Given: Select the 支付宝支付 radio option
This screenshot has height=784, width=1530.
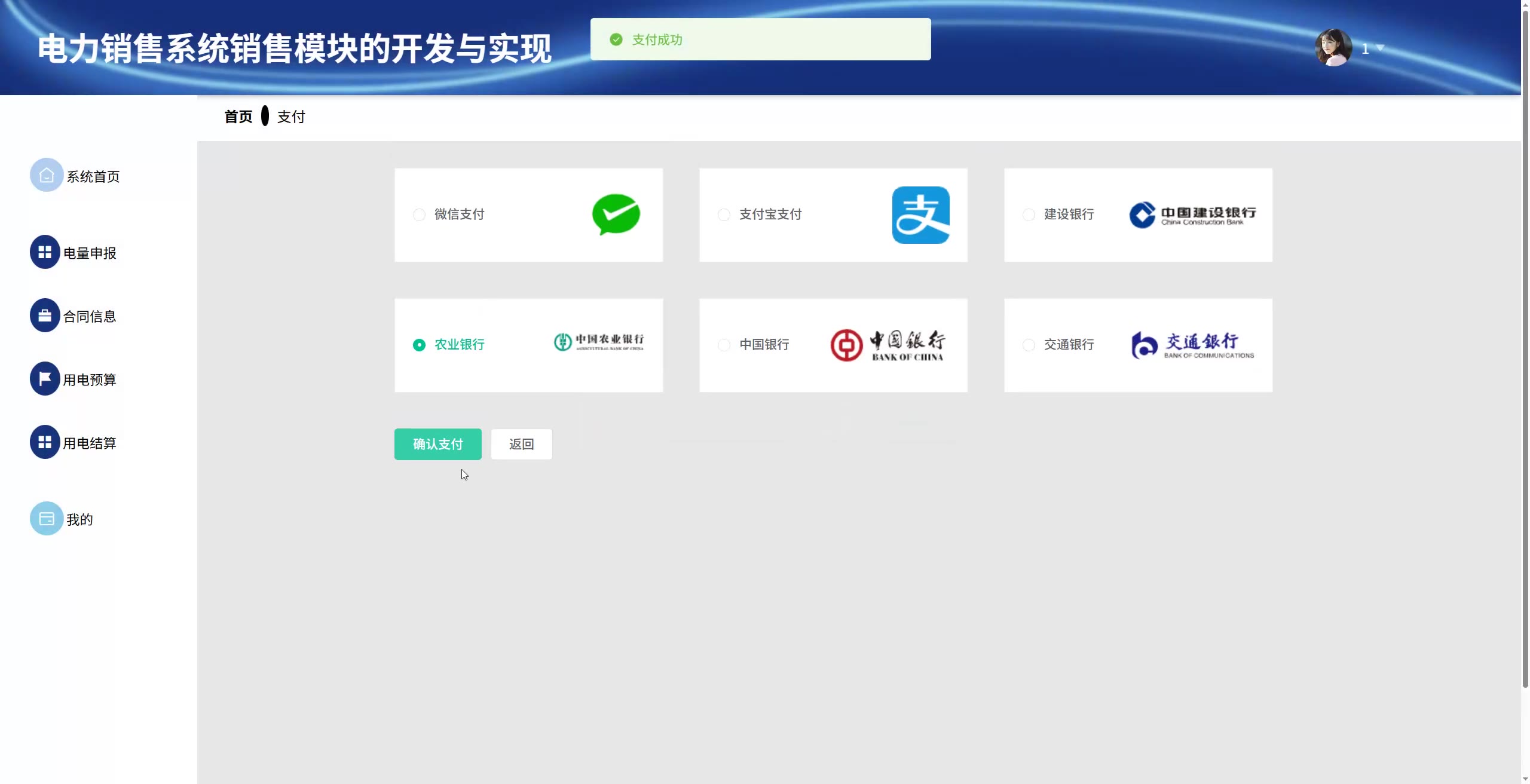Looking at the screenshot, I should [x=724, y=215].
